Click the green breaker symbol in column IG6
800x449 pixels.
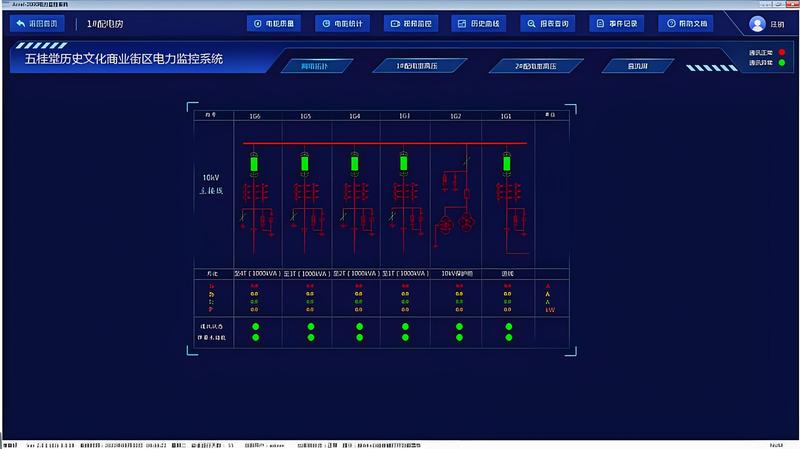(x=254, y=161)
